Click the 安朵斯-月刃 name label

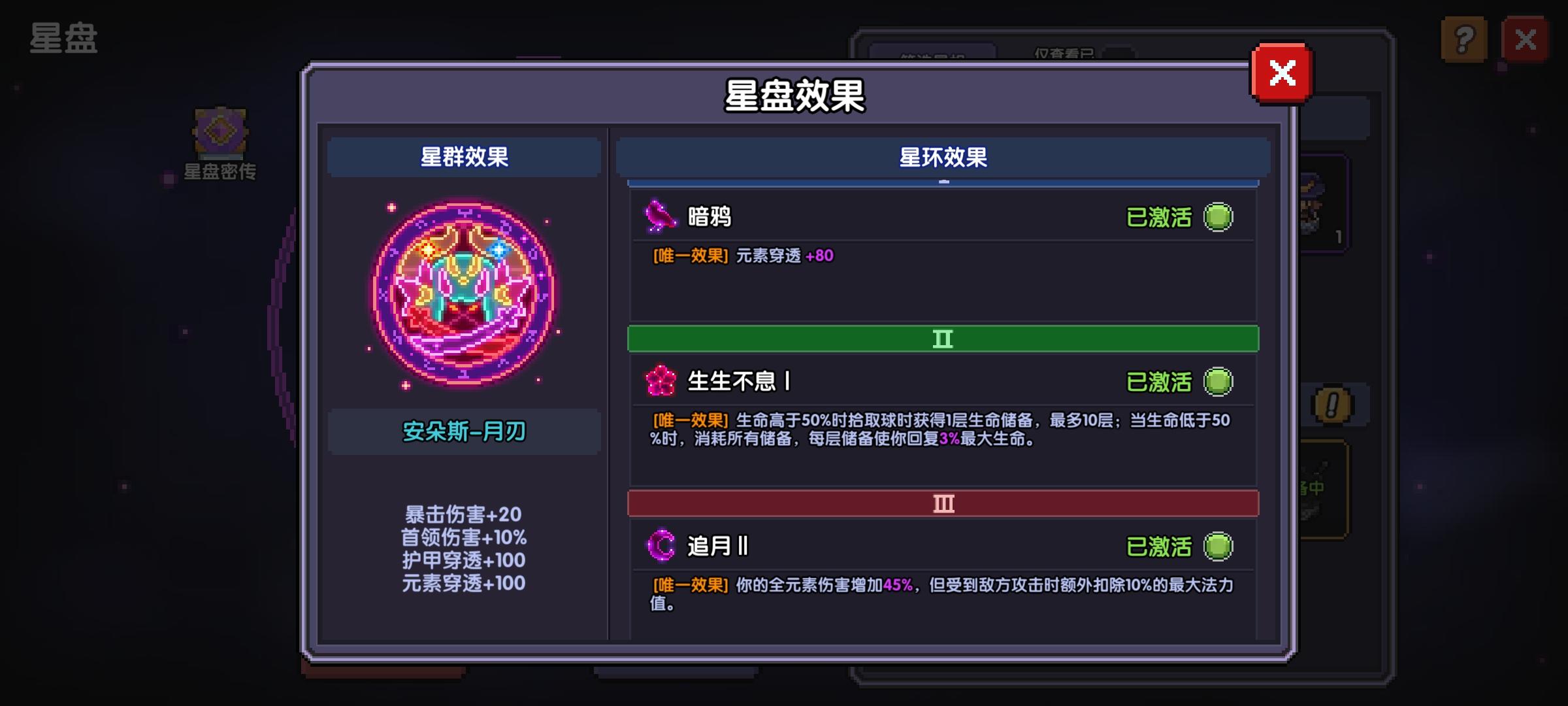[x=464, y=431]
